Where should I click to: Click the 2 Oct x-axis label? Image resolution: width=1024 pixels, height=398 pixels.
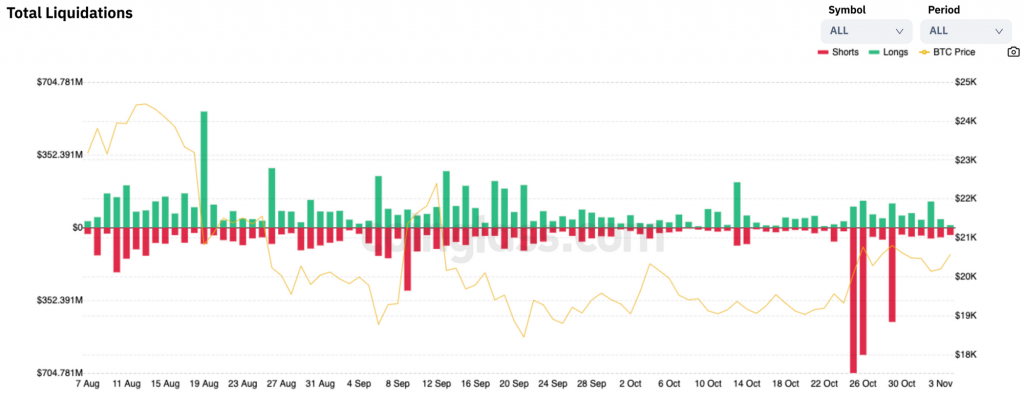click(x=630, y=384)
